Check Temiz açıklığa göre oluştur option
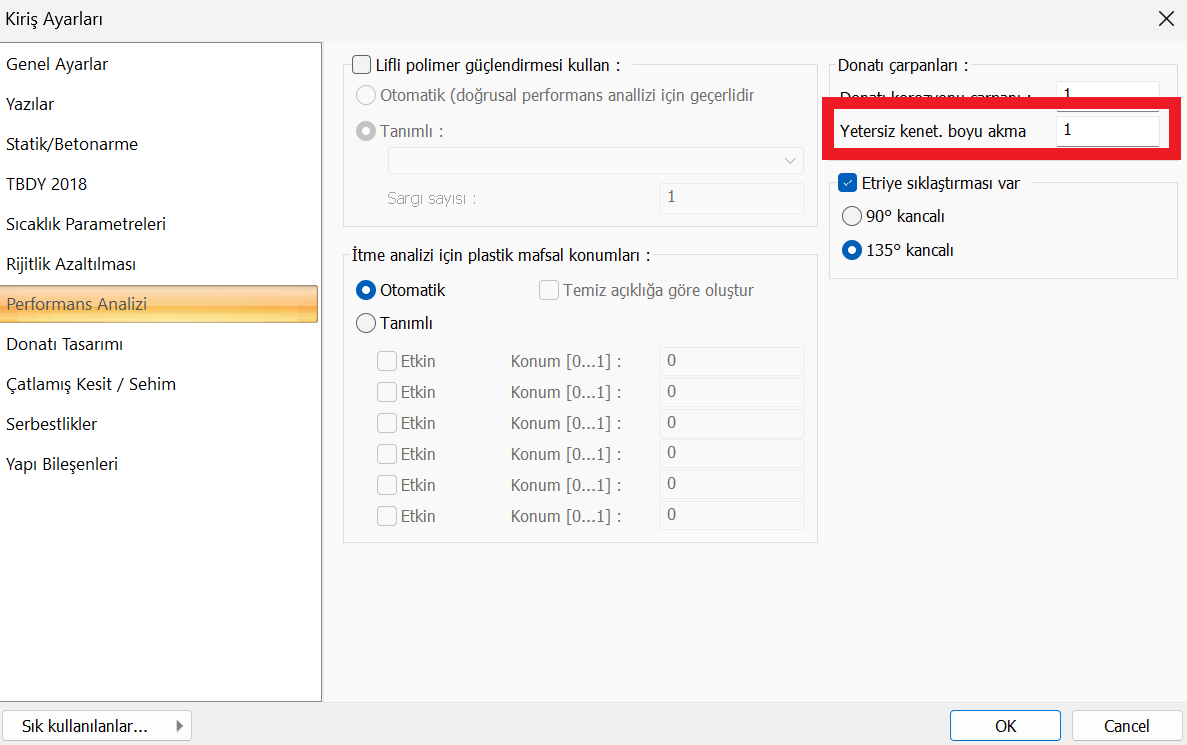Viewport: 1187px width, 745px height. click(x=549, y=291)
